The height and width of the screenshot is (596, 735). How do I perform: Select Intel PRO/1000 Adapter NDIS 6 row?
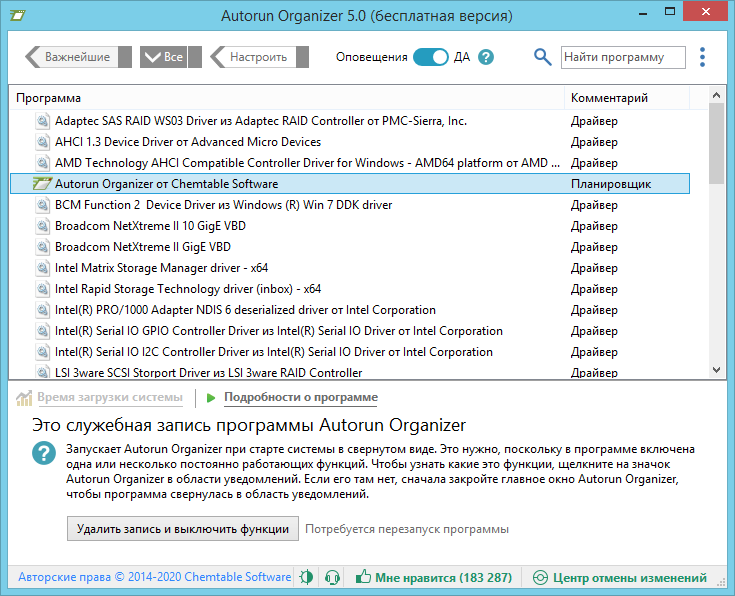pyautogui.click(x=350, y=310)
